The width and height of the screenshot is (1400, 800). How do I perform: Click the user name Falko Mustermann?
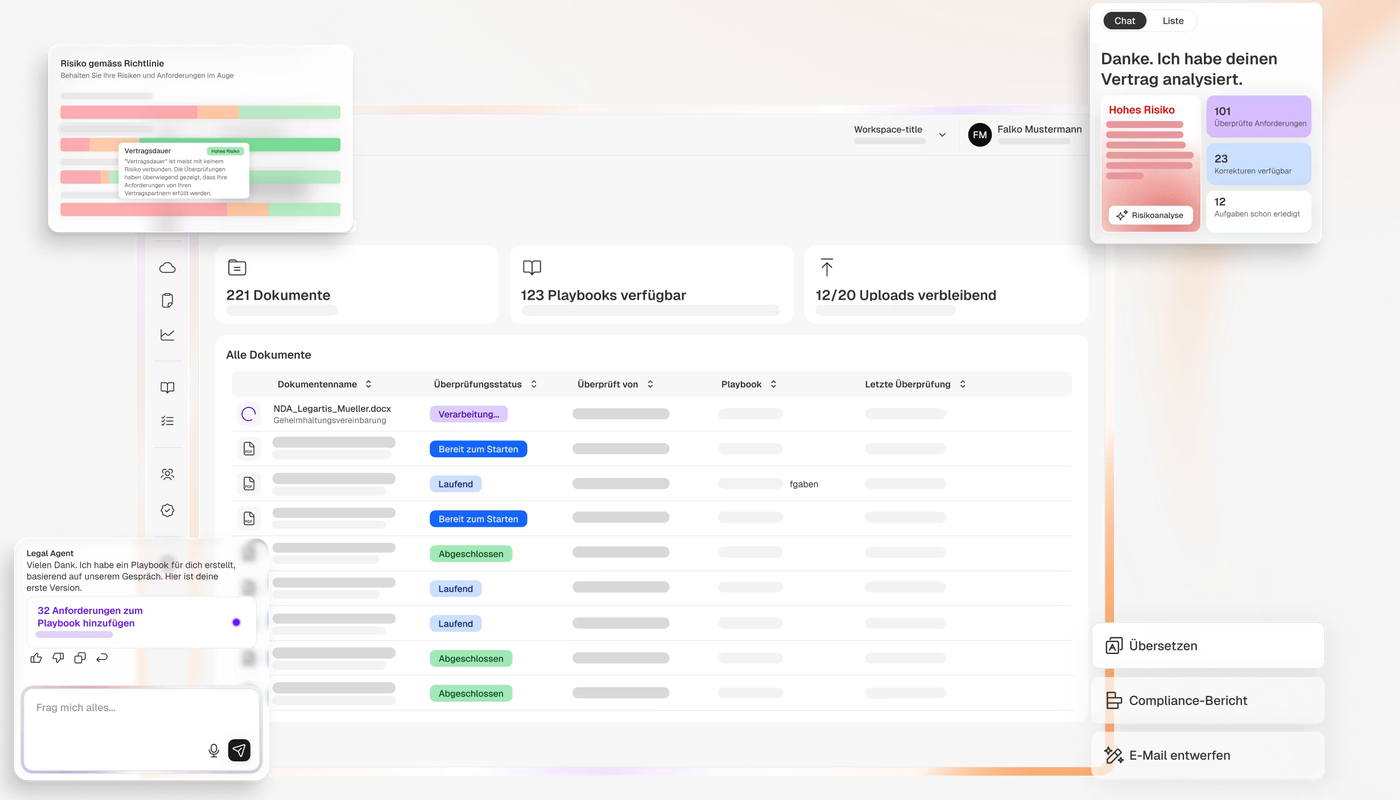(x=1040, y=129)
